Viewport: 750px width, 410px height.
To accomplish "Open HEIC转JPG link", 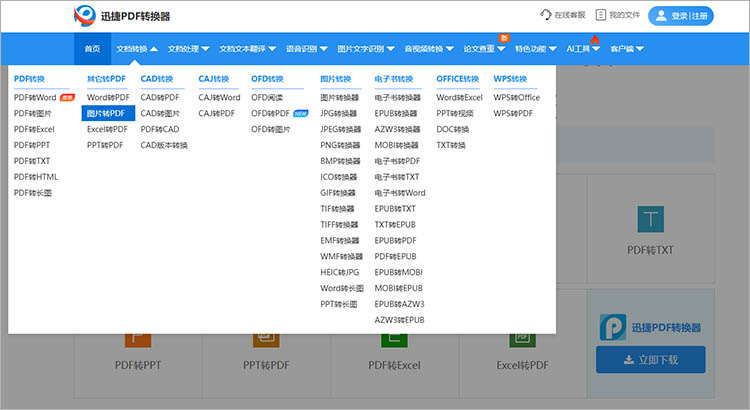I will click(340, 272).
